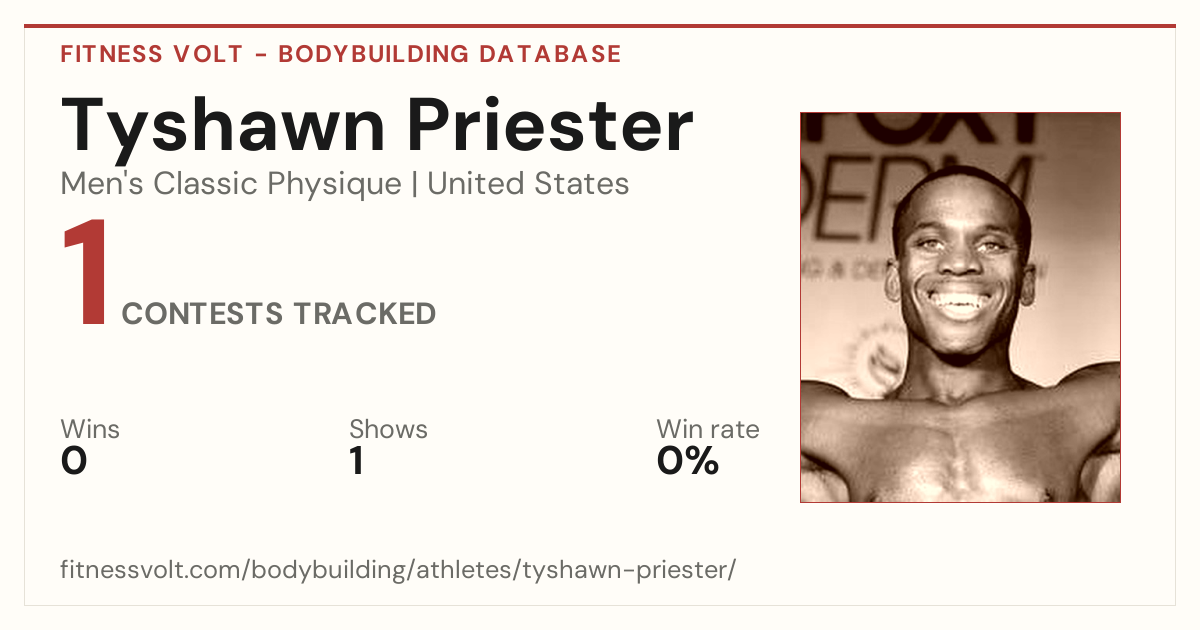Open the fitnessvolt.com athlete profile URL

398,571
